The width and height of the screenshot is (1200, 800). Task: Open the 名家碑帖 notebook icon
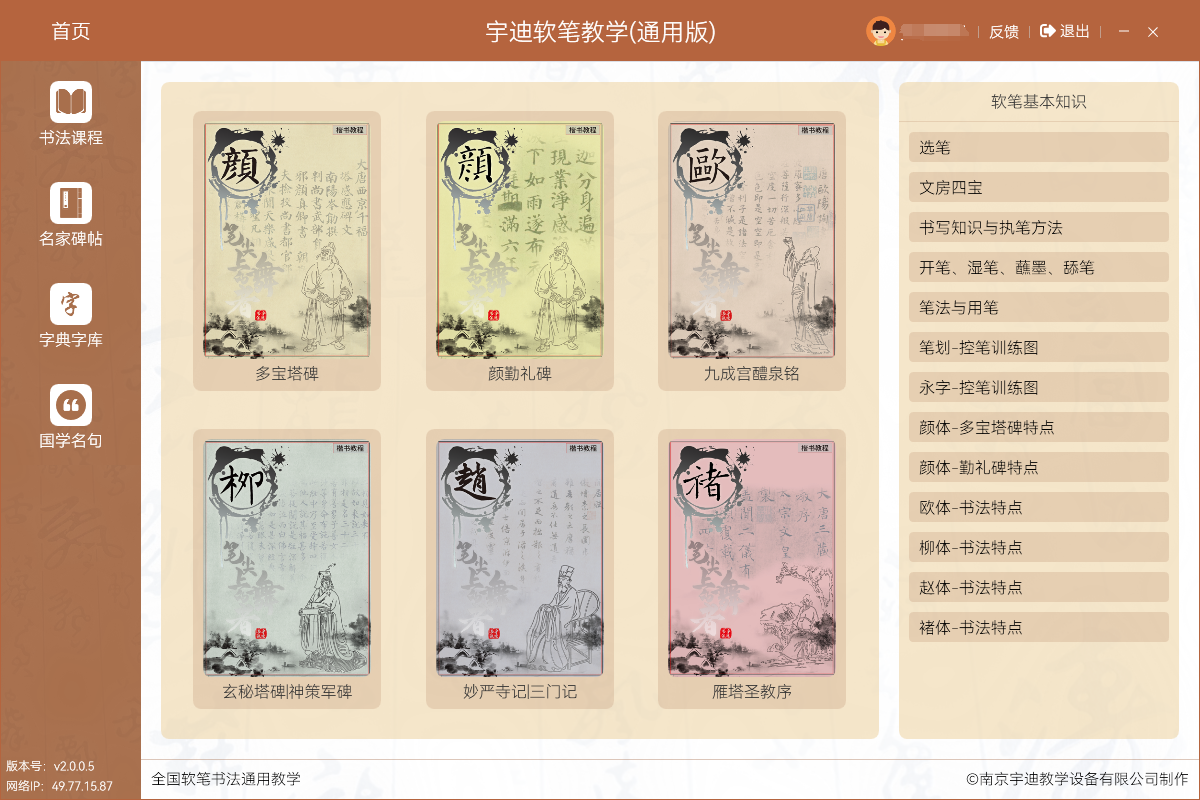coord(71,203)
